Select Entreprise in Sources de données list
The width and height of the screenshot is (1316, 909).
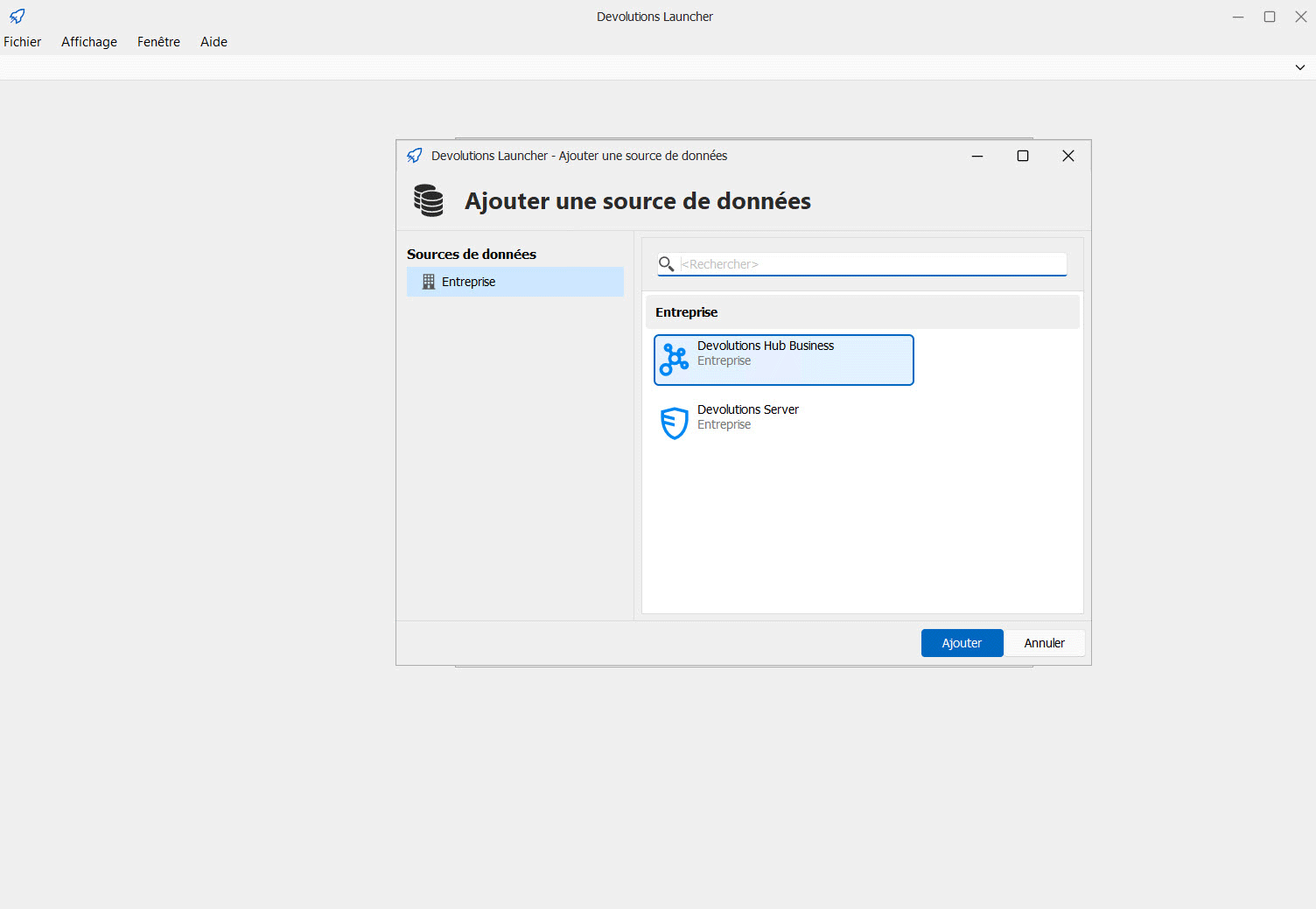click(x=515, y=282)
